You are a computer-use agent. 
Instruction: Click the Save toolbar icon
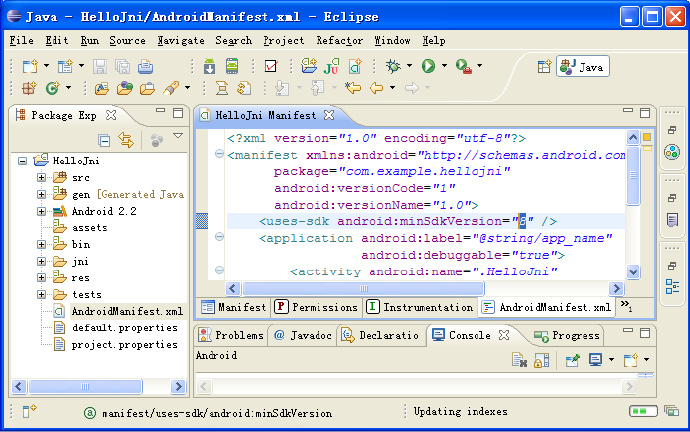100,66
